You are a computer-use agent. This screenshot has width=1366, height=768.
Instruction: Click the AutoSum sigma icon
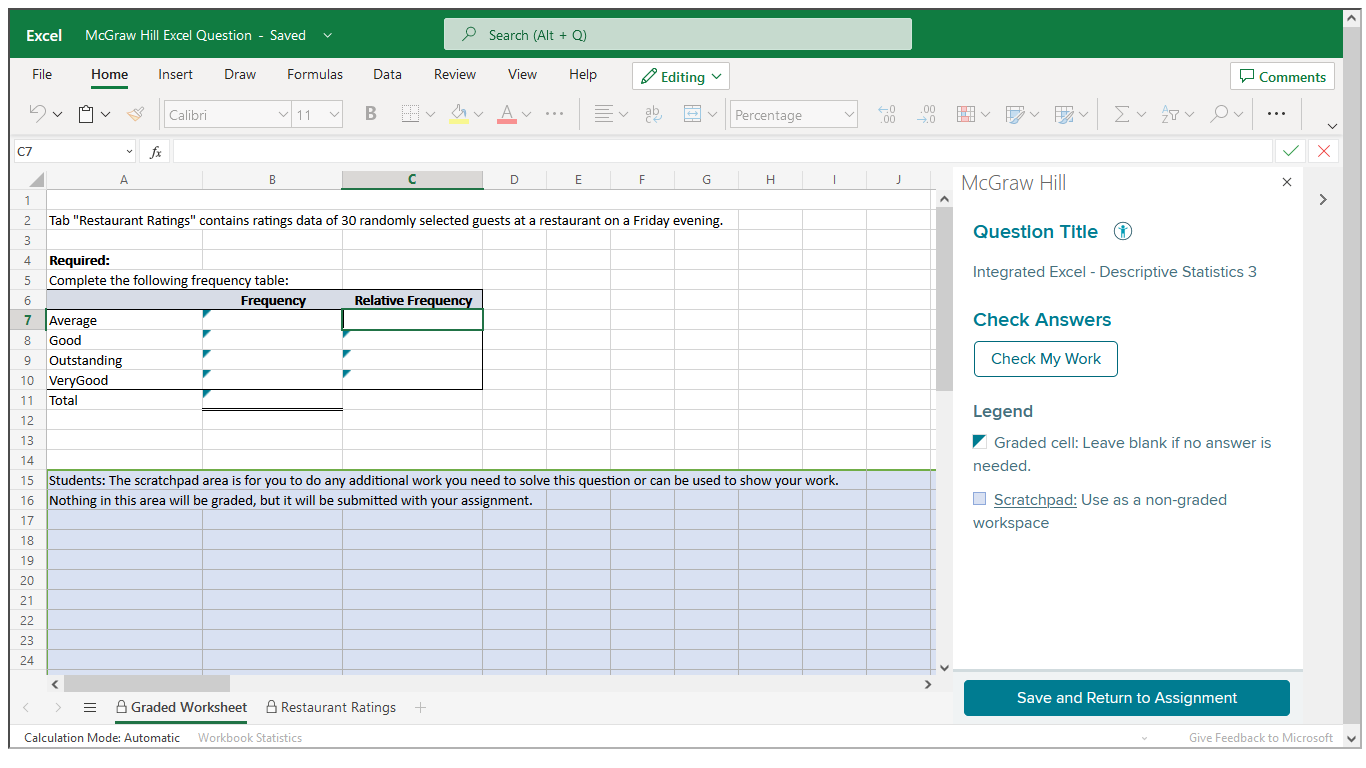pyautogui.click(x=1121, y=114)
